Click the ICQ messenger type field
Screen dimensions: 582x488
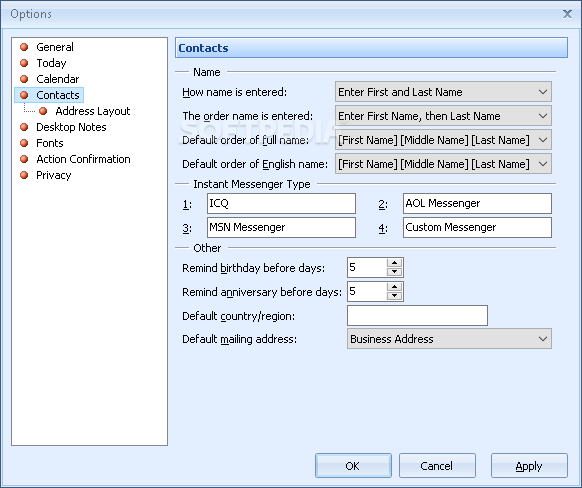(281, 203)
